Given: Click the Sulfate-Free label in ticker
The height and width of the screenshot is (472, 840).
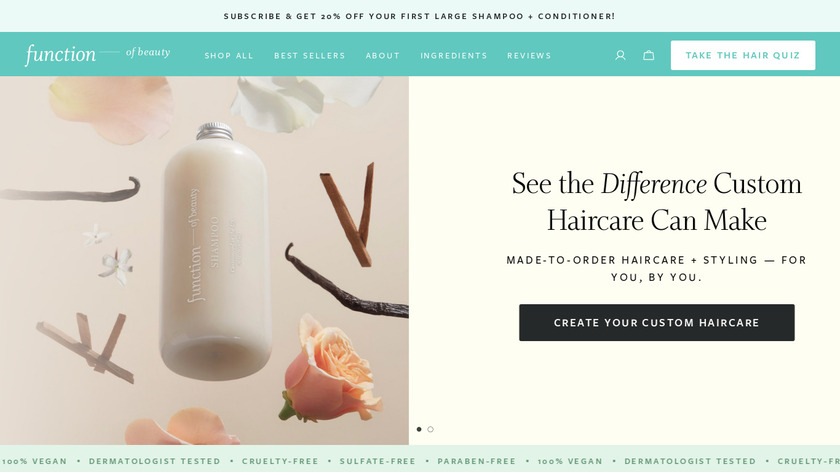Looking at the screenshot, I should coord(378,461).
